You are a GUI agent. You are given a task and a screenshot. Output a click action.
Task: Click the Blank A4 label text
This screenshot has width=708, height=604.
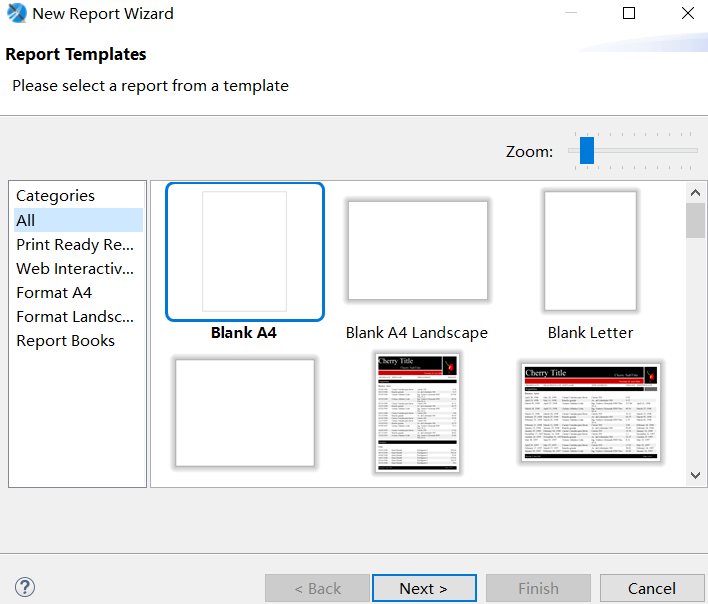(x=244, y=333)
